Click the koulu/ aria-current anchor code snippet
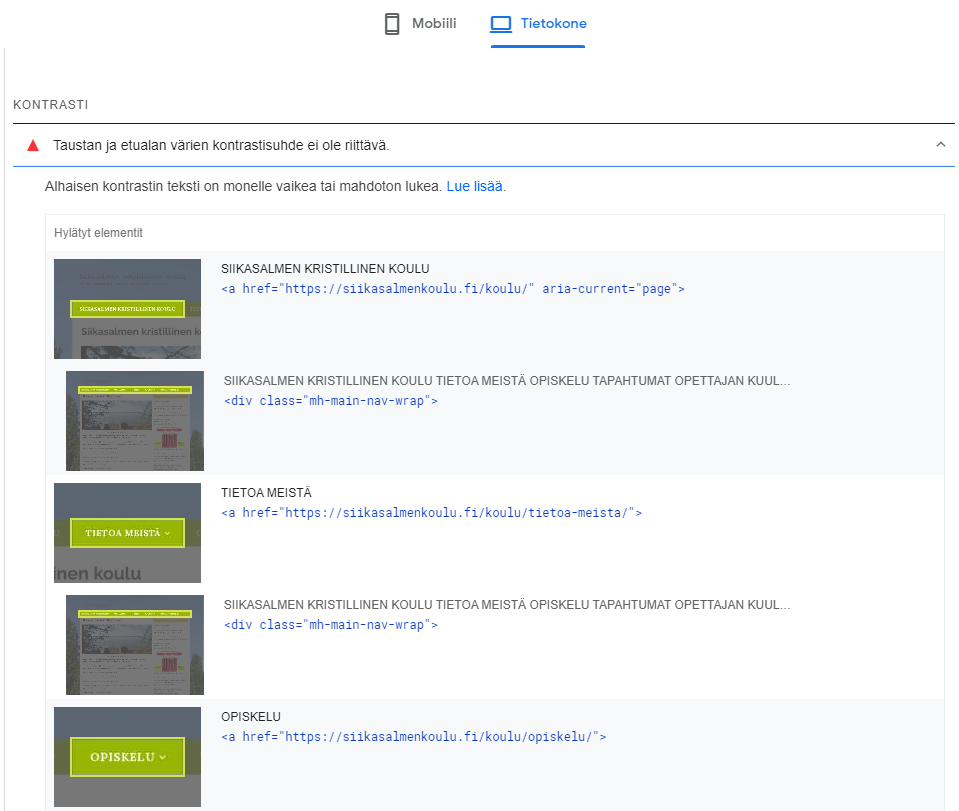Image resolution: width=959 pixels, height=811 pixels. coord(453,289)
